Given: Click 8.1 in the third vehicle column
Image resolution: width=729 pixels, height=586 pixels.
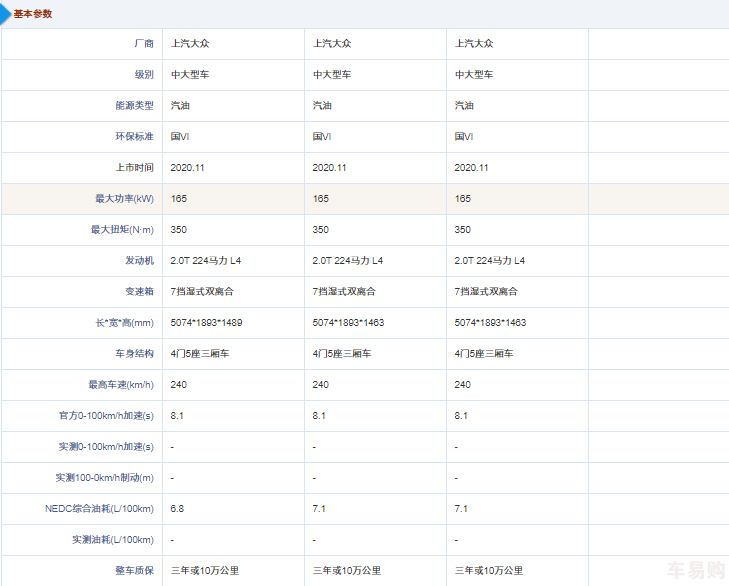Looking at the screenshot, I should [461, 416].
